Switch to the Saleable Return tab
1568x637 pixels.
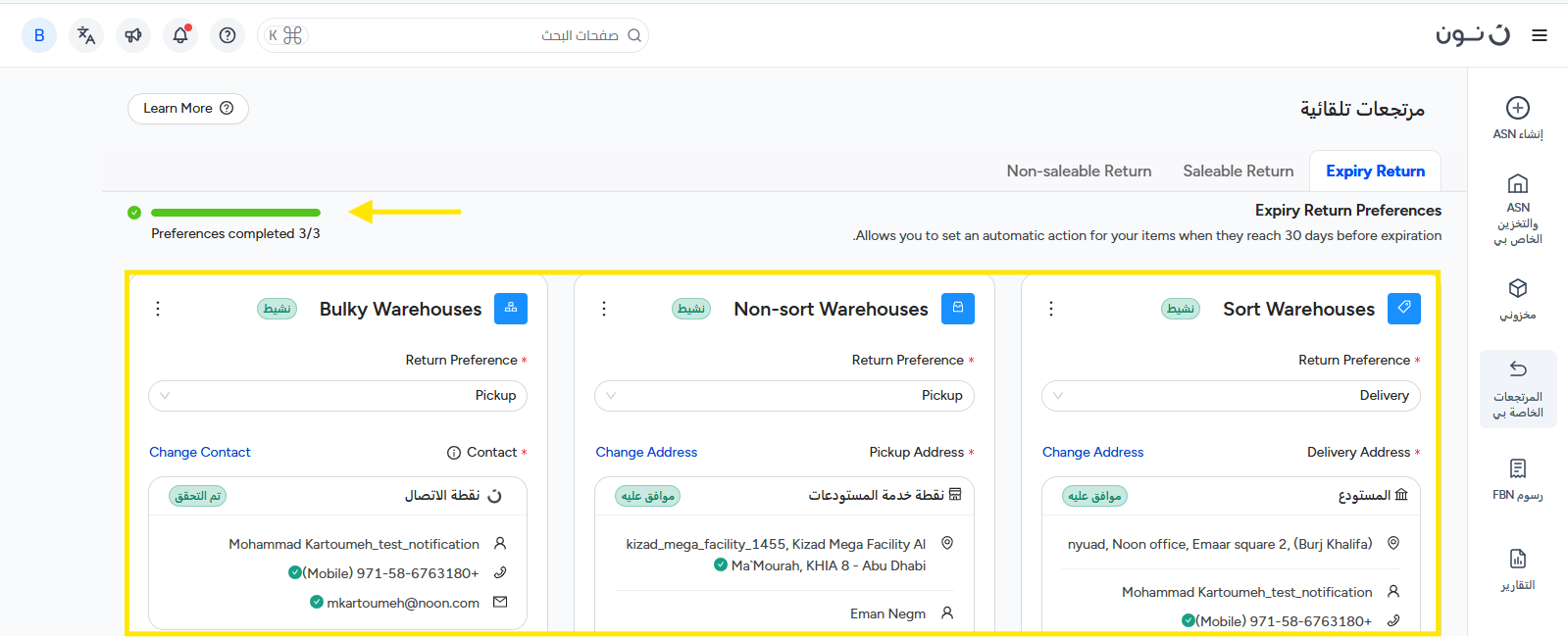point(1238,171)
